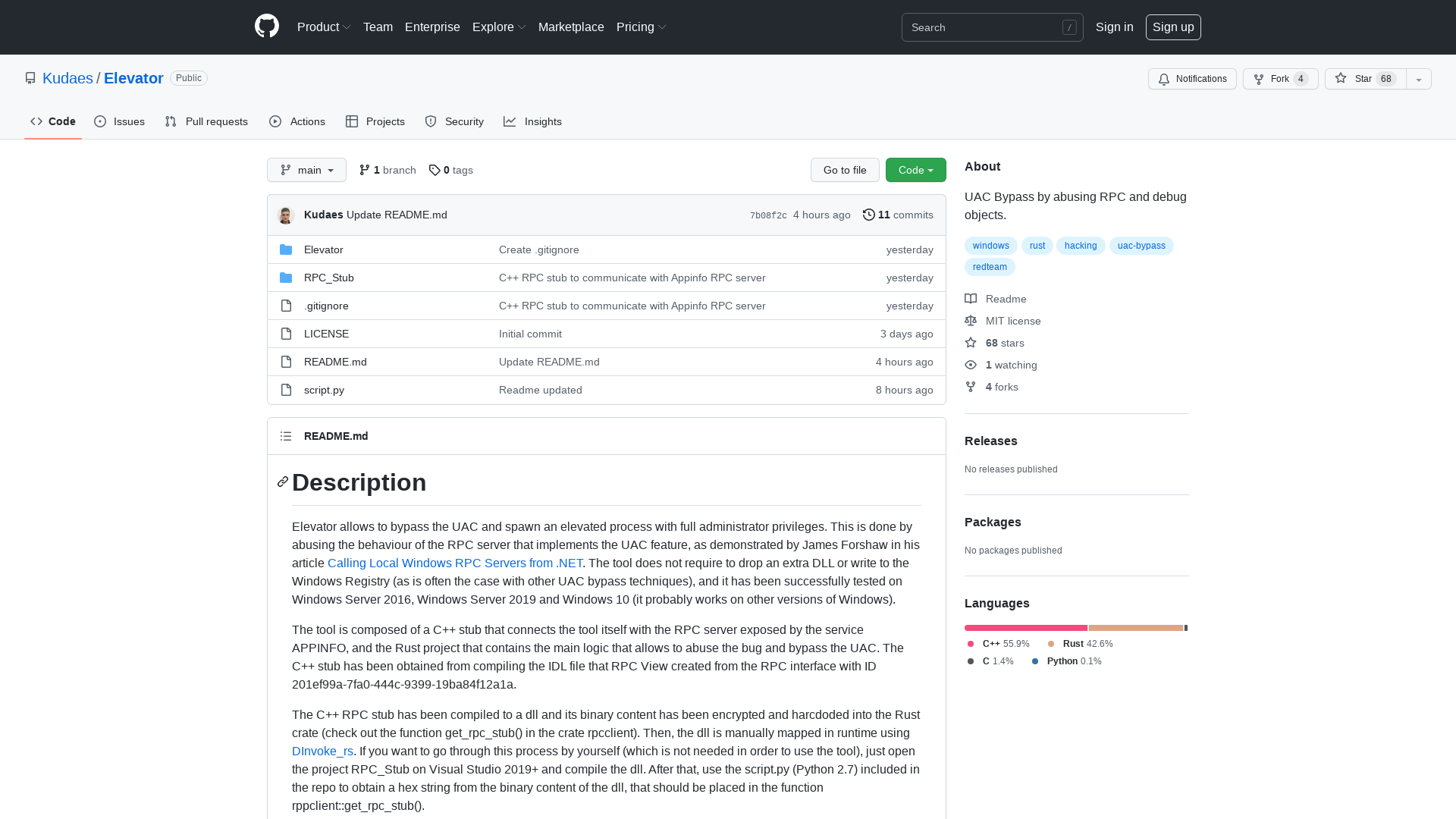Open the README table of contents icon
The height and width of the screenshot is (819, 1456).
[x=286, y=436]
